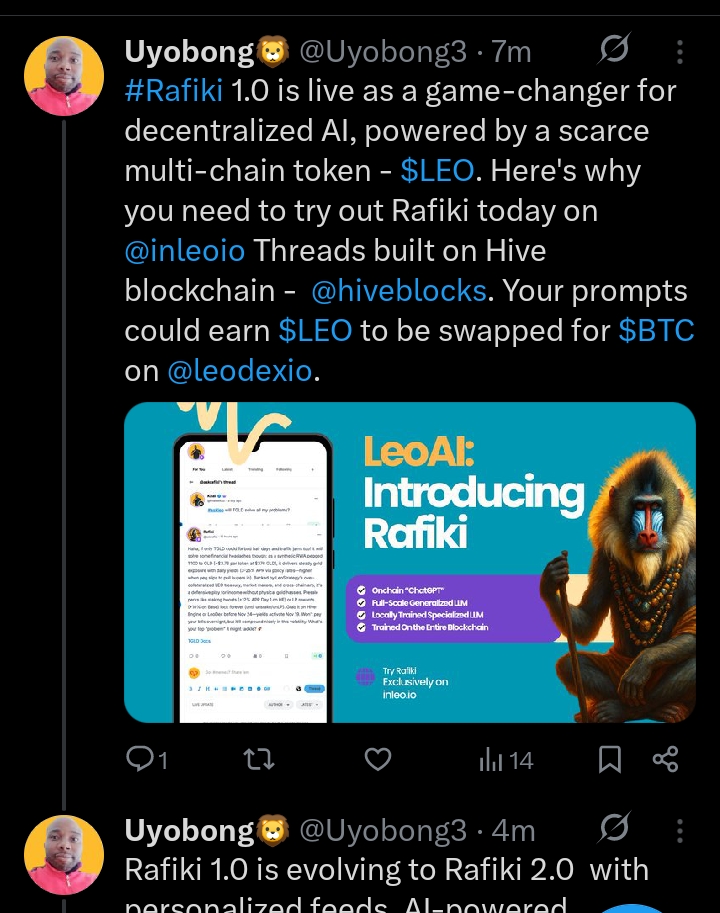Open the three-dot menu on the 7m tweet
The width and height of the screenshot is (720, 913).
pyautogui.click(x=681, y=50)
